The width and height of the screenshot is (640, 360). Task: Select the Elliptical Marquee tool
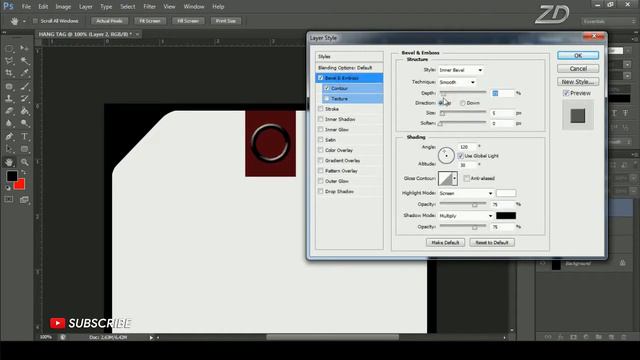(x=9, y=49)
